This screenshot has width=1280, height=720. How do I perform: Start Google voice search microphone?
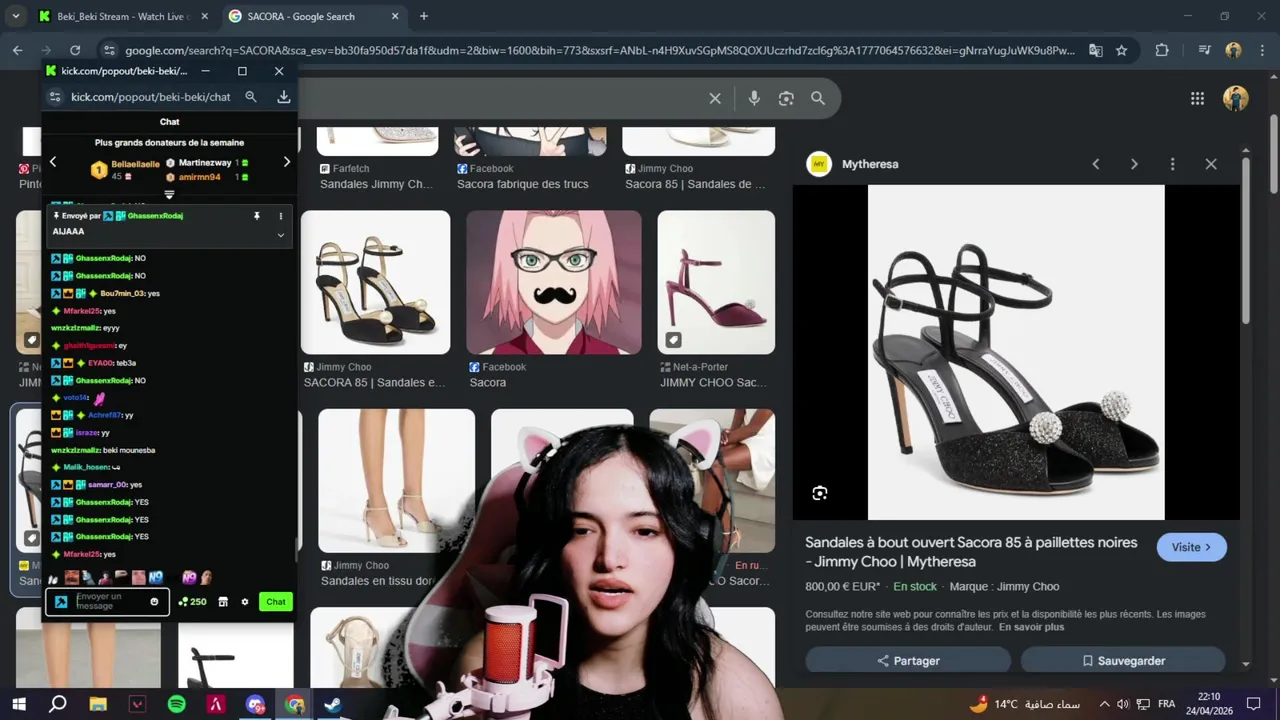754,98
